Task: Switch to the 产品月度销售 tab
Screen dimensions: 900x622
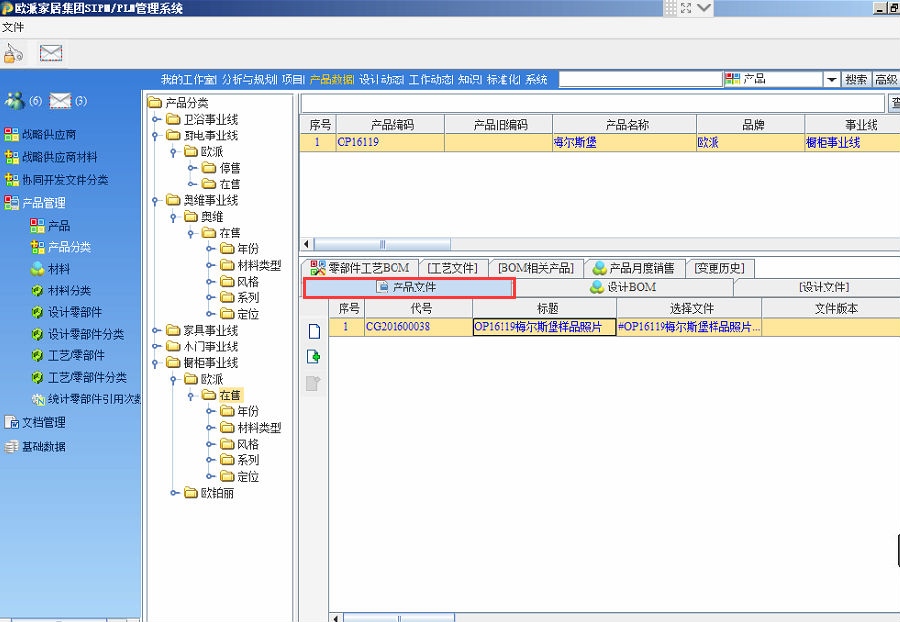Action: [634, 268]
